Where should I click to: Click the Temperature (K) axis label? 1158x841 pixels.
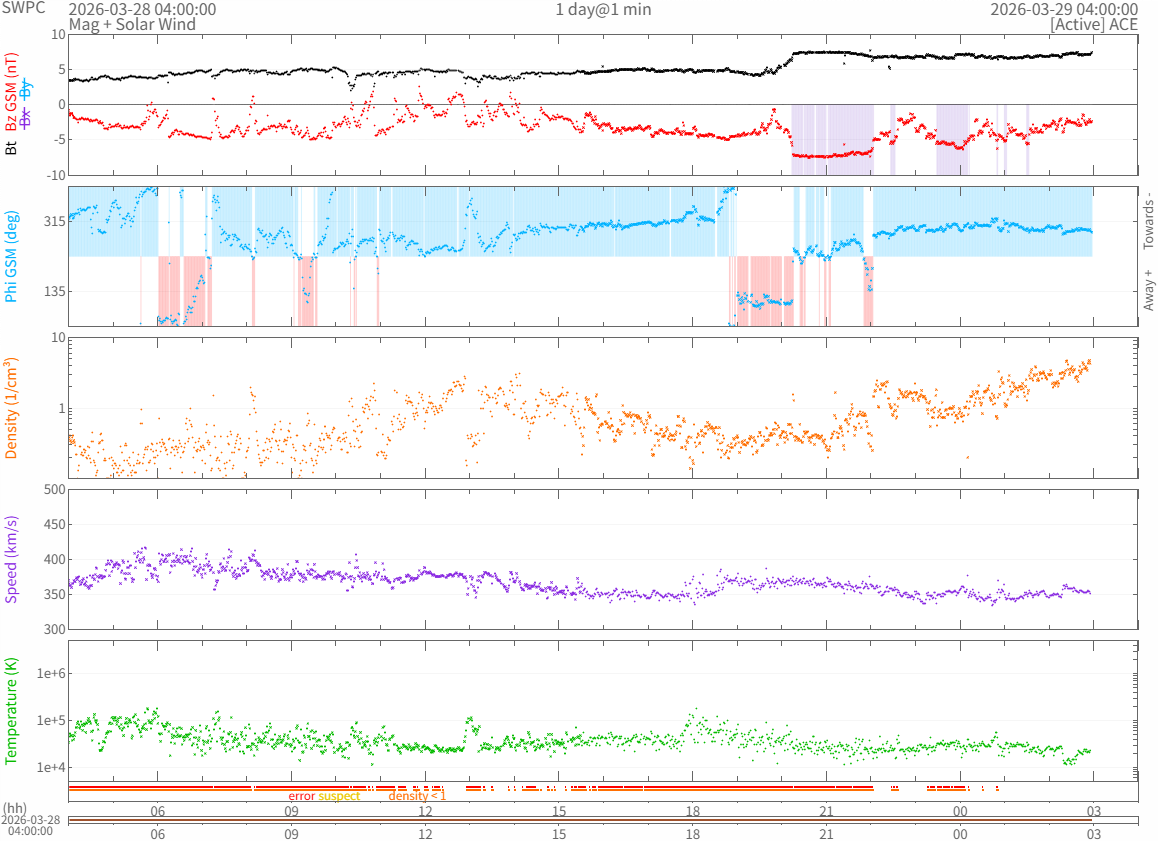click(11, 710)
